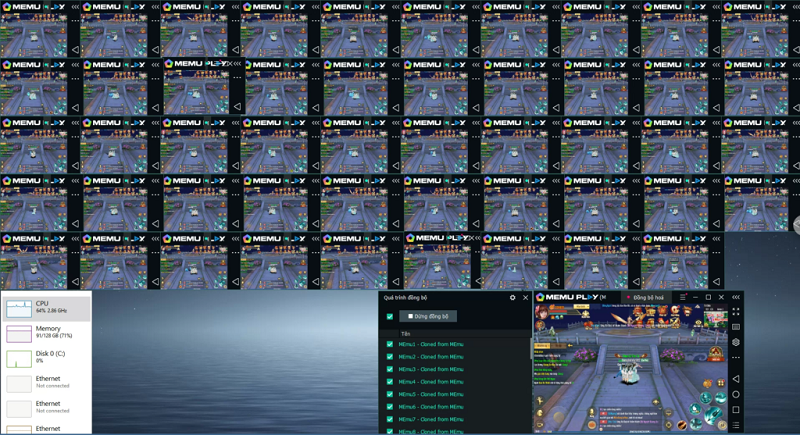Tap the main attack skill button
Image resolution: width=800 pixels, height=435 pixels.
(713, 415)
